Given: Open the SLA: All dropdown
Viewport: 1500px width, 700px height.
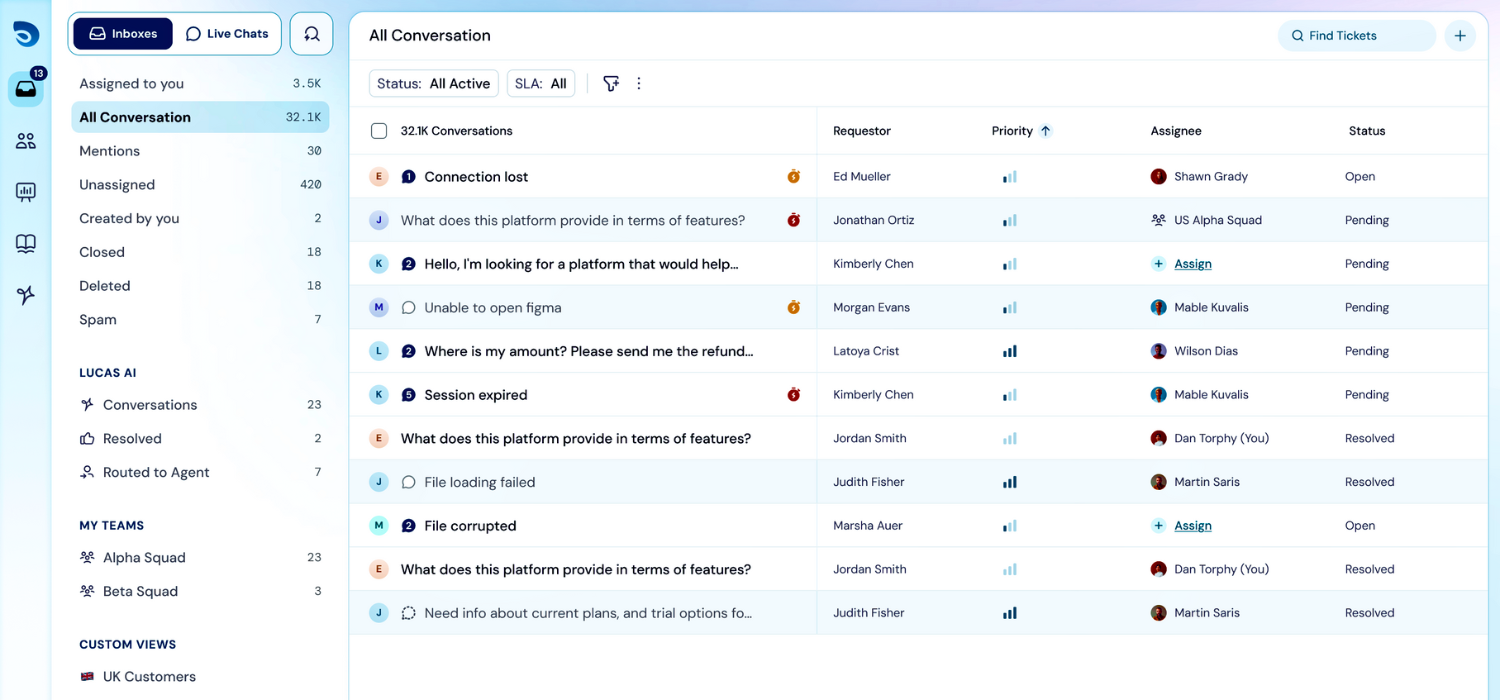Looking at the screenshot, I should tap(540, 84).
